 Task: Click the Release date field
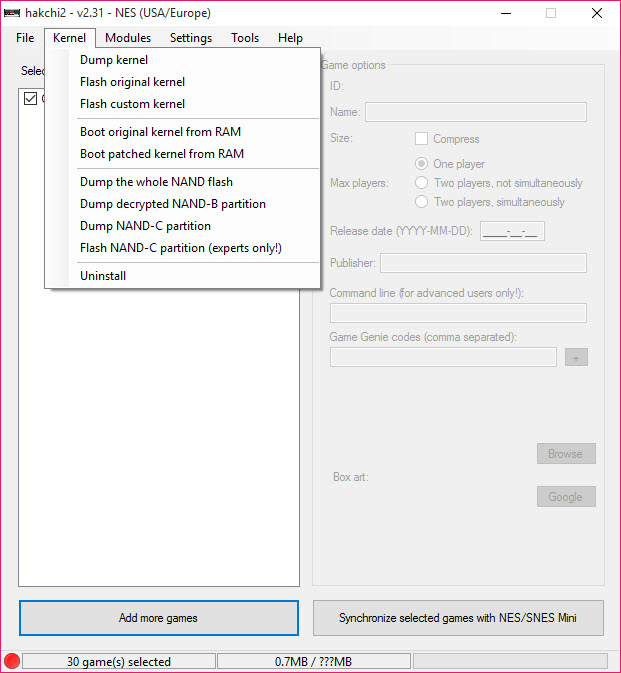[x=512, y=231]
